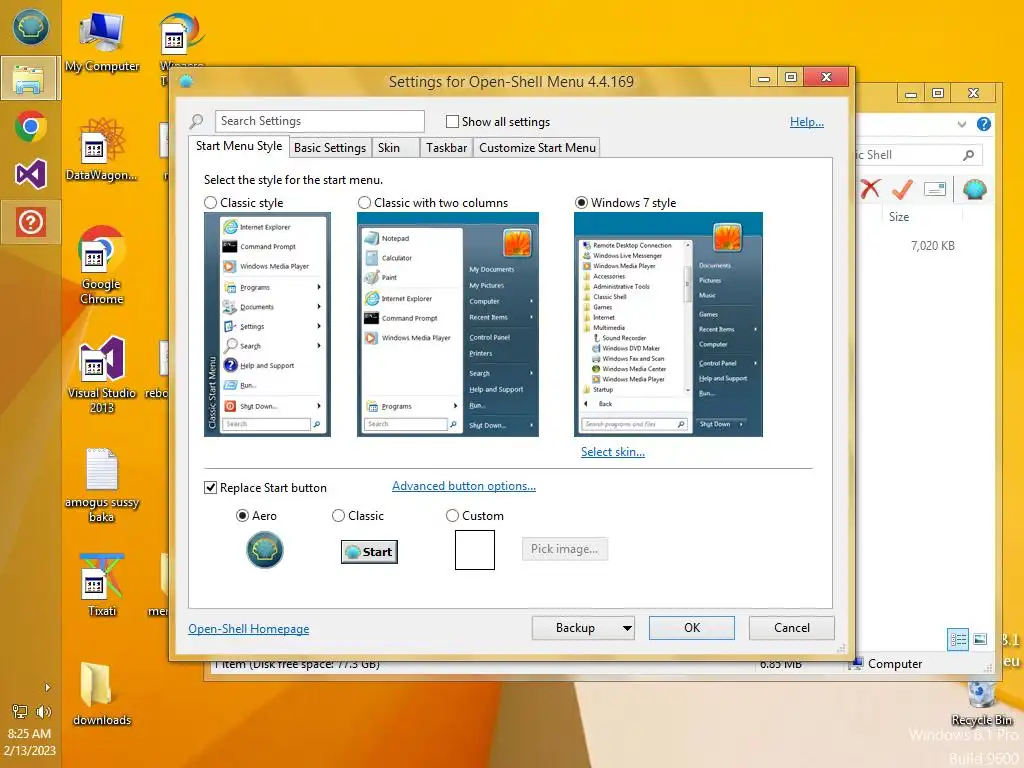Select the Classic style radio button

[x=210, y=203]
